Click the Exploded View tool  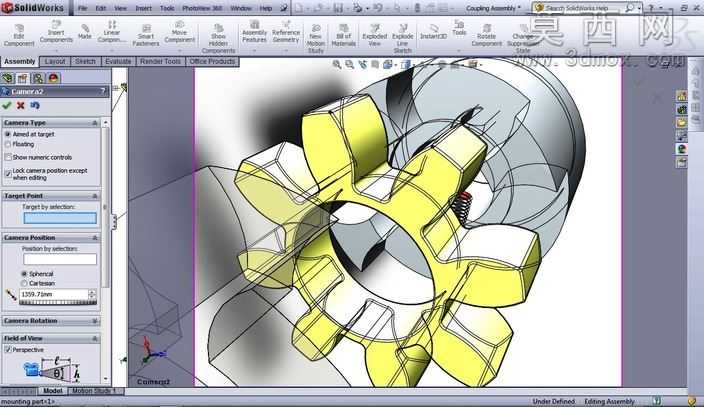[x=374, y=35]
